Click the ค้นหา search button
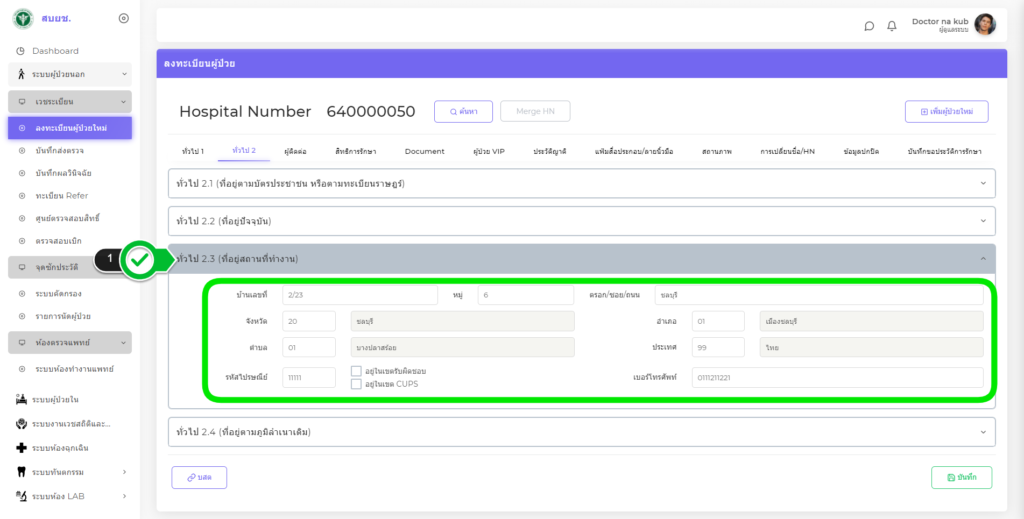This screenshot has height=519, width=1024. click(463, 112)
